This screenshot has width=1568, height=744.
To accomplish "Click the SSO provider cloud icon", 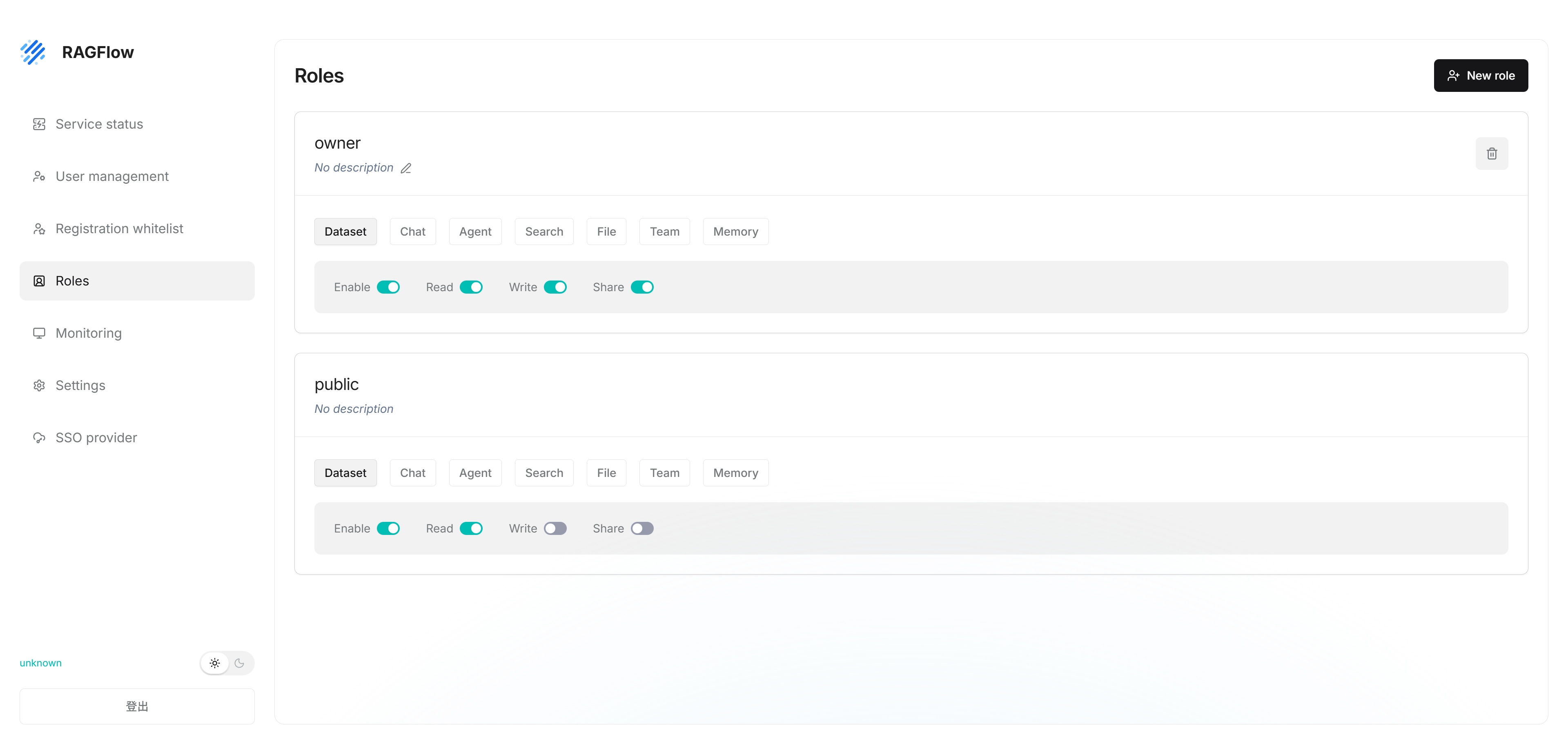I will (39, 439).
